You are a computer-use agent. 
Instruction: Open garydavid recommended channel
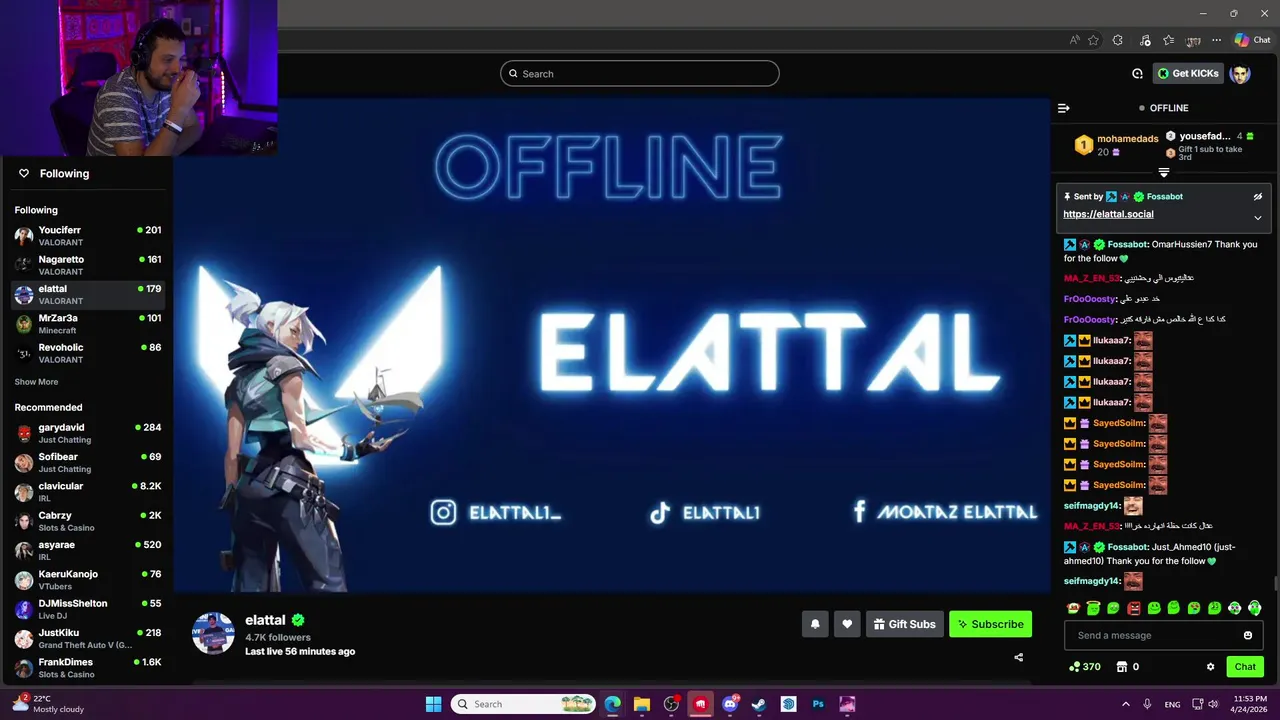(x=88, y=433)
